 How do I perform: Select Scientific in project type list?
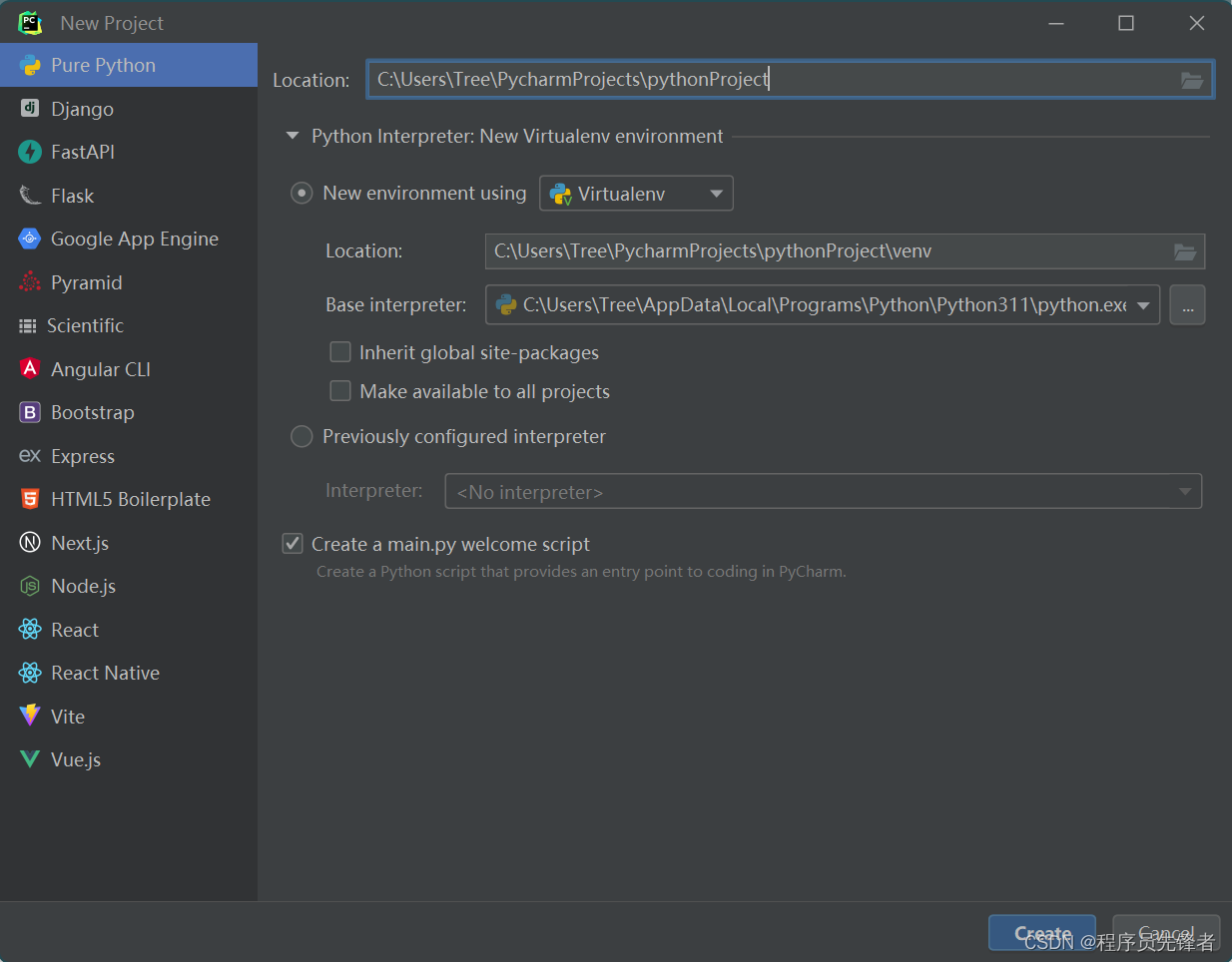point(129,326)
